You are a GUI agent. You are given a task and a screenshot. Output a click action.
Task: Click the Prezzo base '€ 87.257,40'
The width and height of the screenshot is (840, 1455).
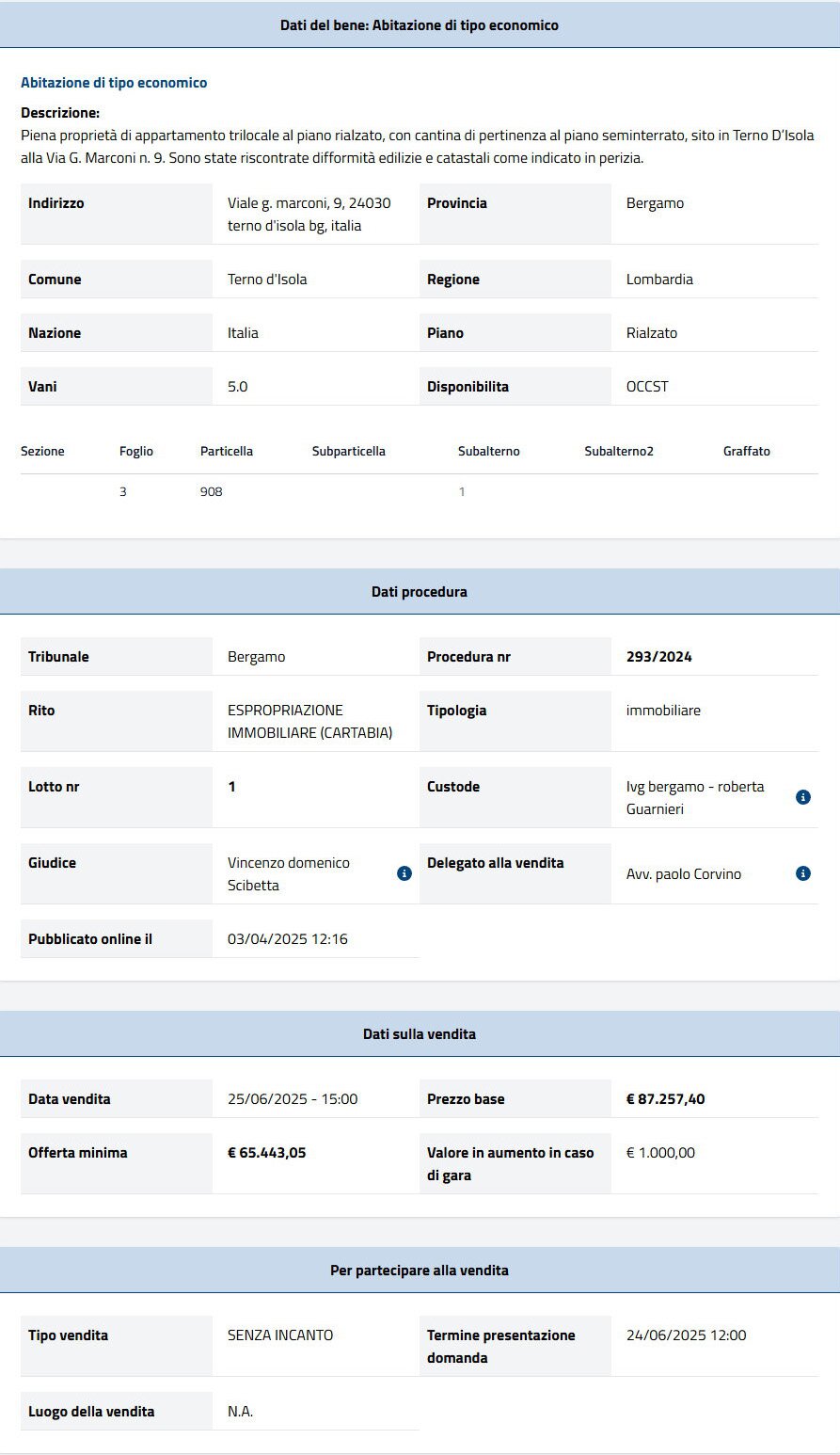pos(666,1099)
